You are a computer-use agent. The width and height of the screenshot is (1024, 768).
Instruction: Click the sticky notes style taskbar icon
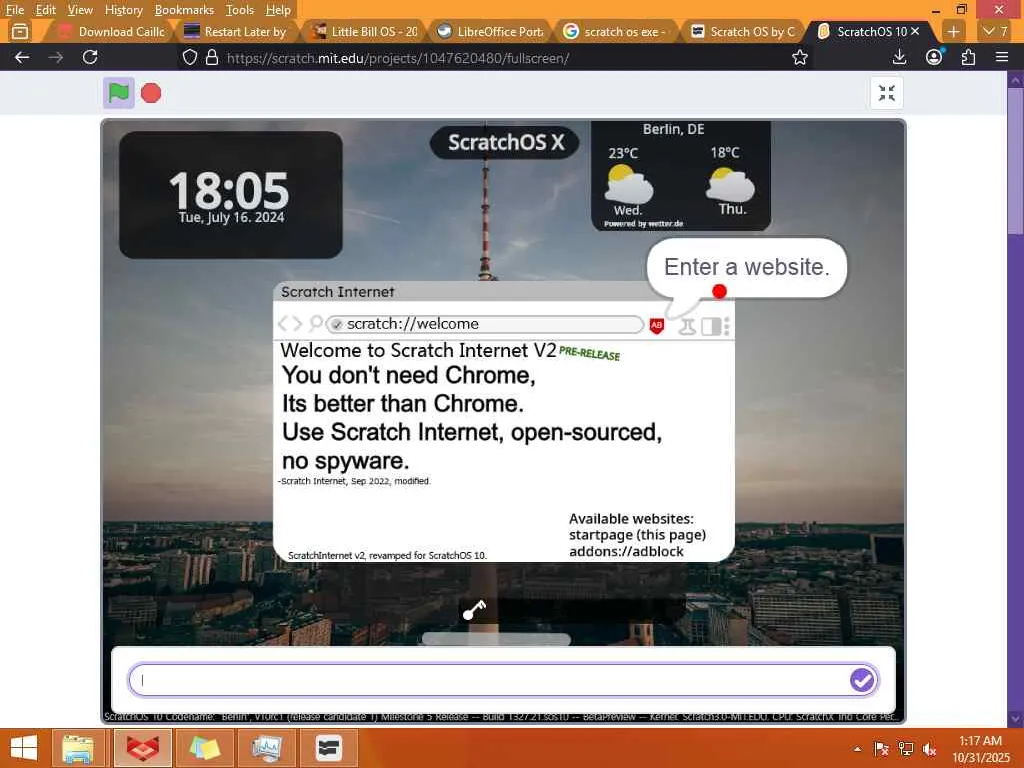[x=204, y=748]
